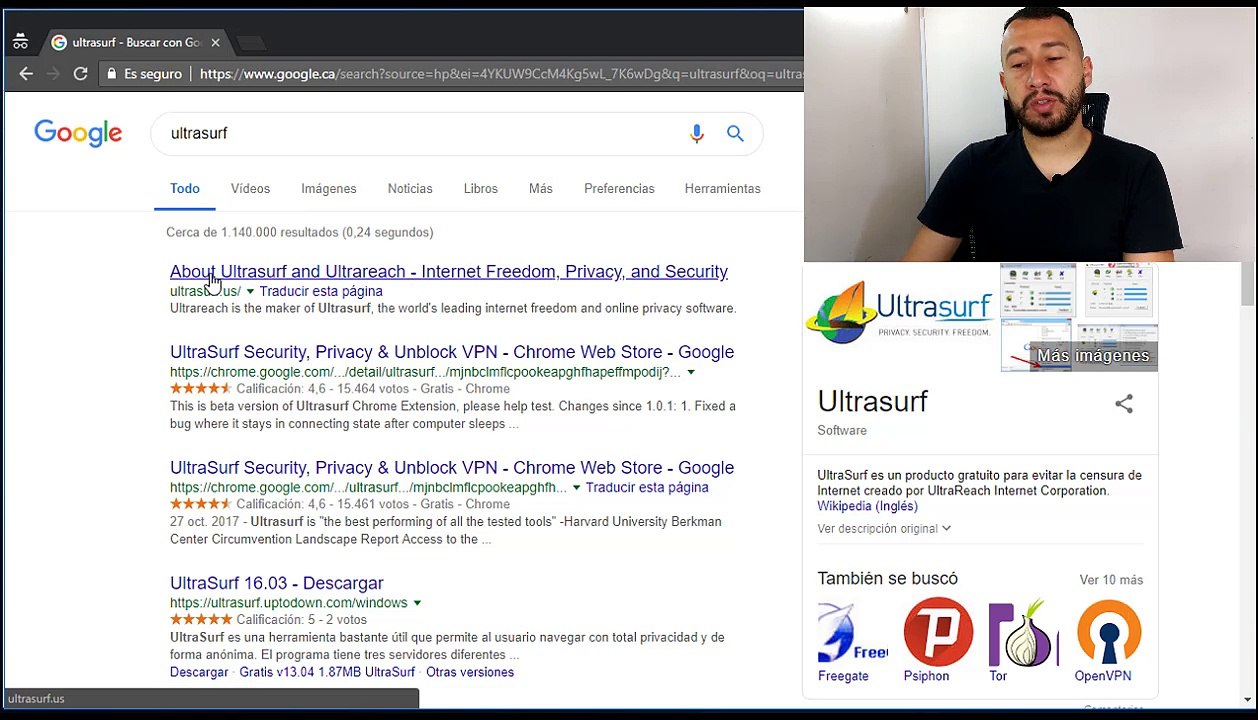Image resolution: width=1258 pixels, height=720 pixels.
Task: Open Herramientas search tools
Action: point(723,188)
